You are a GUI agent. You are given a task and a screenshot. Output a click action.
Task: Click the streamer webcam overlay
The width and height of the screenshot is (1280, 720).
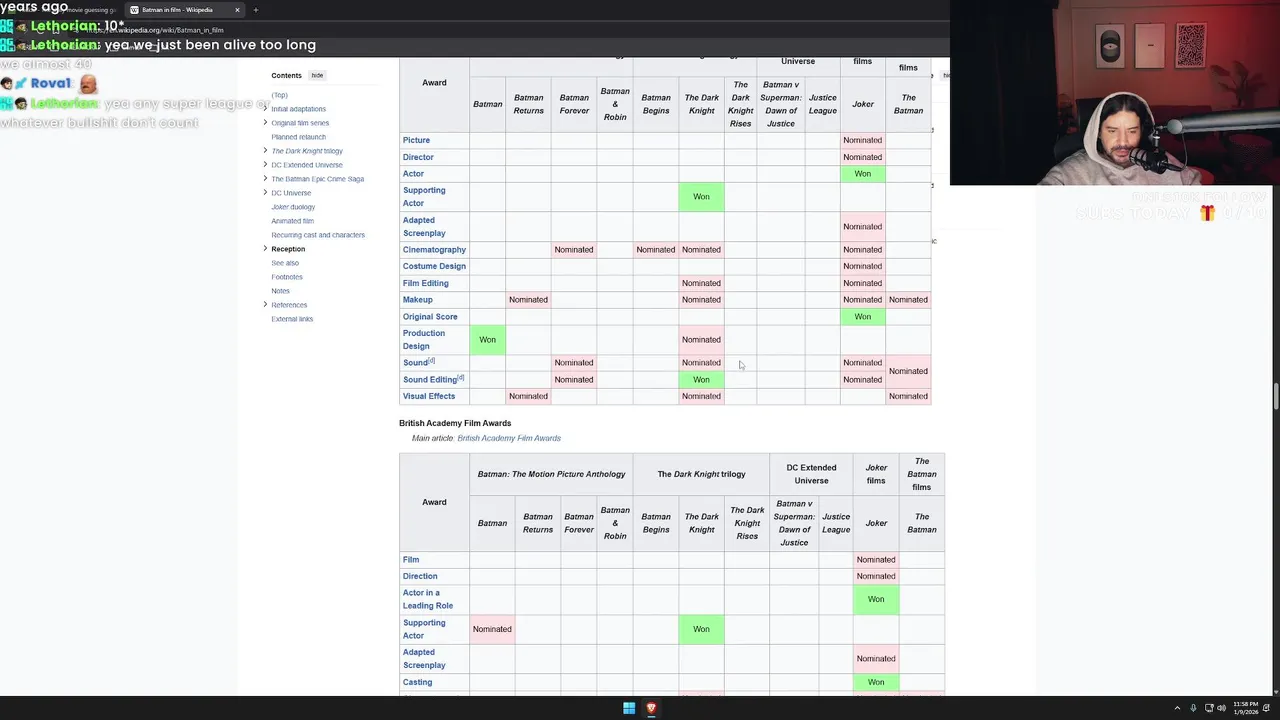click(1115, 93)
